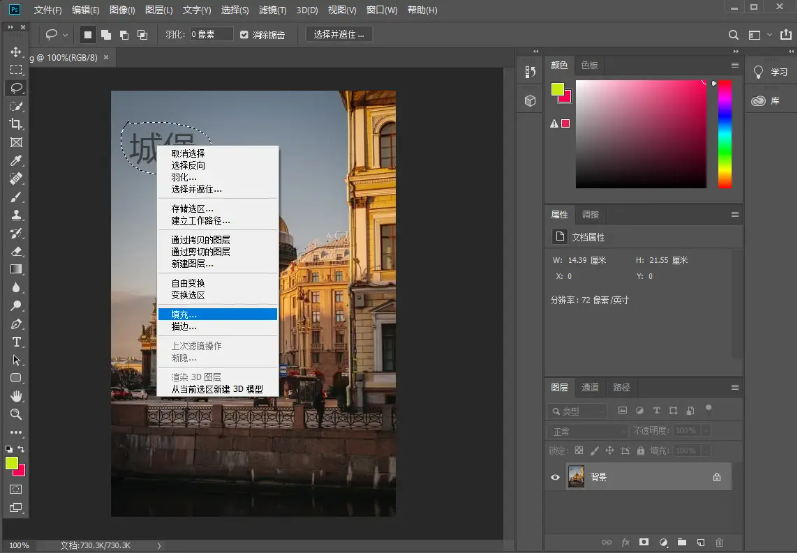Expand the status bar info arrow
The height and width of the screenshot is (553, 797).
(159, 545)
